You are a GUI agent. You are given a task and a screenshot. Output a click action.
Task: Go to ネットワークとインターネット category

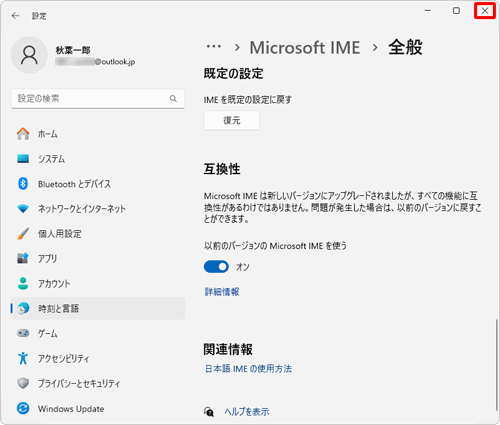[98, 209]
